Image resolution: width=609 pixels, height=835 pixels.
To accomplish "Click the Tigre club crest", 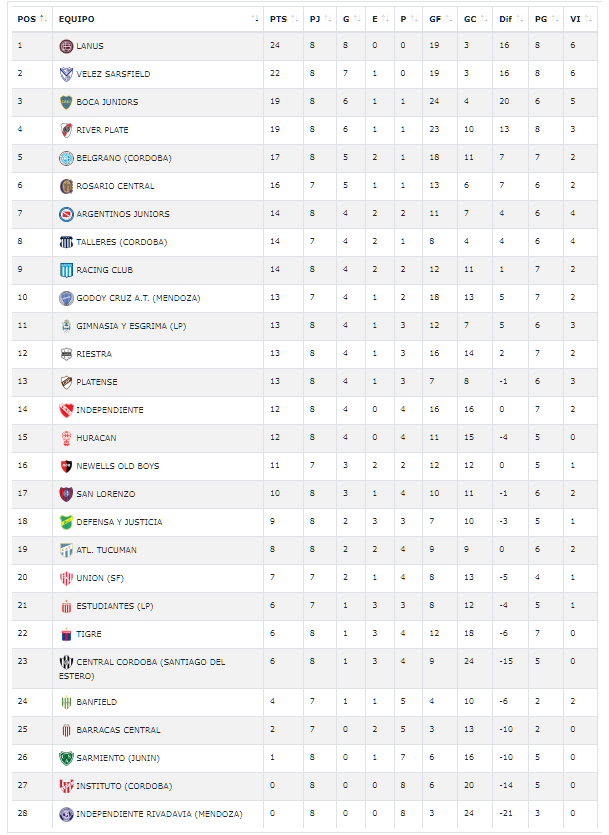I will click(66, 634).
